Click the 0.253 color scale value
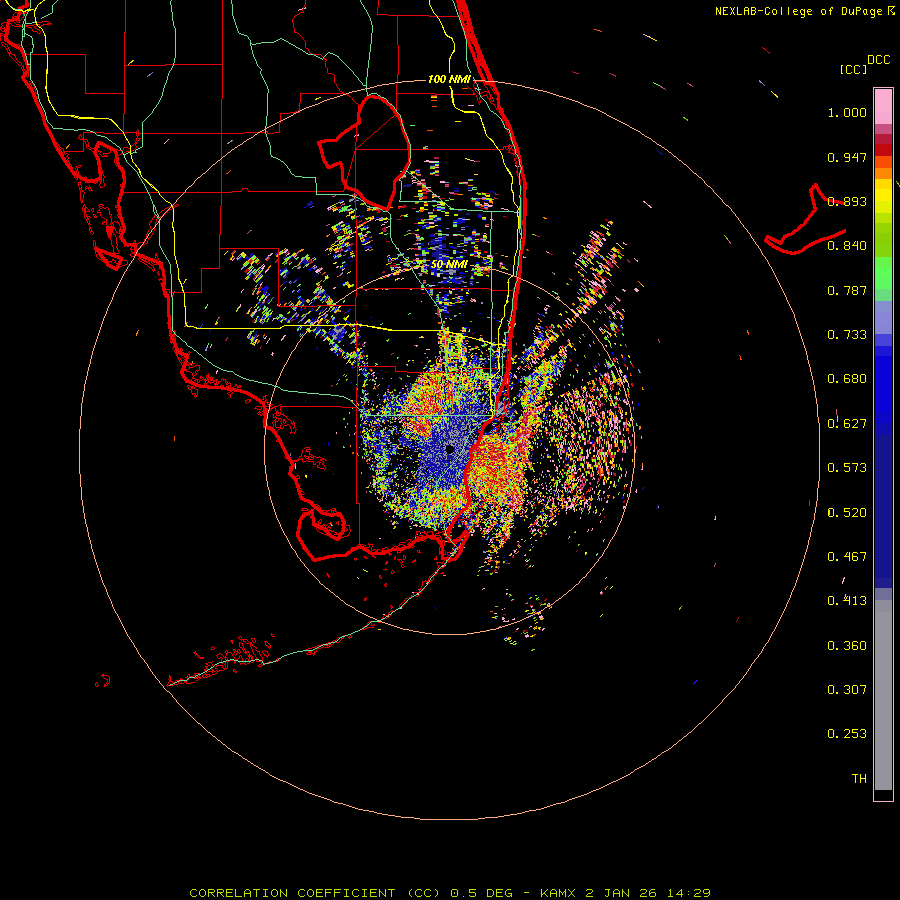The image size is (900, 900). click(847, 734)
